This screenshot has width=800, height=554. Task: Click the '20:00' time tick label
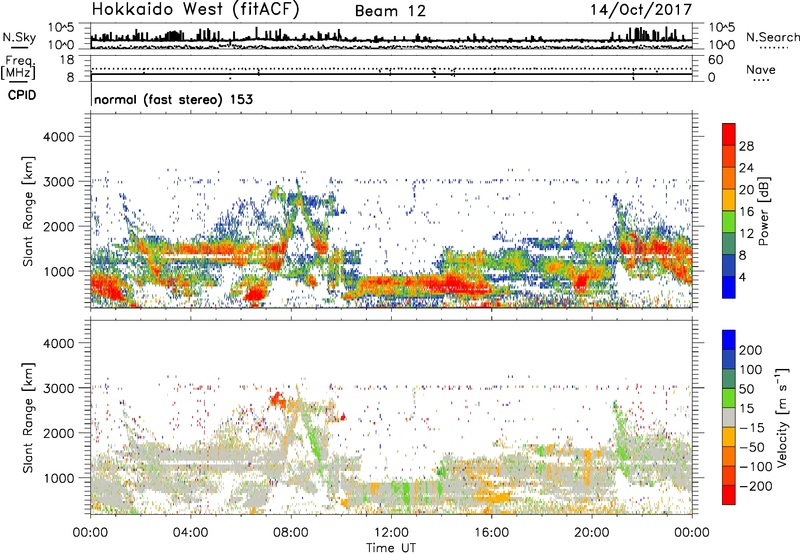(x=591, y=533)
